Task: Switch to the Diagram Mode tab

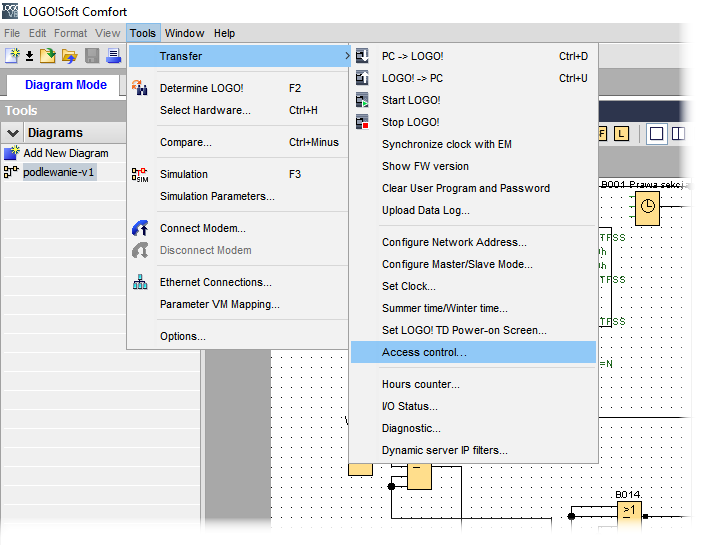Action: 66,85
